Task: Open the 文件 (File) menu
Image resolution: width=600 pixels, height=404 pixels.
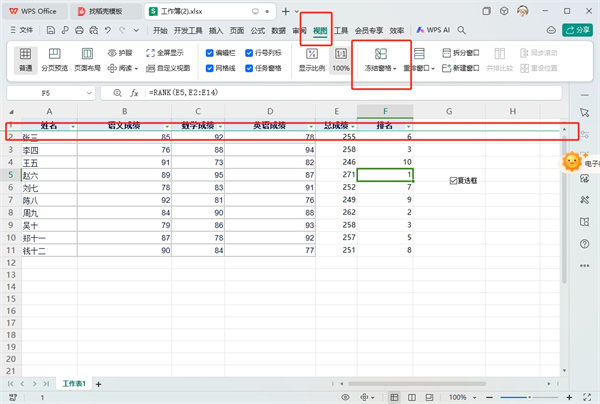Action: coord(22,30)
